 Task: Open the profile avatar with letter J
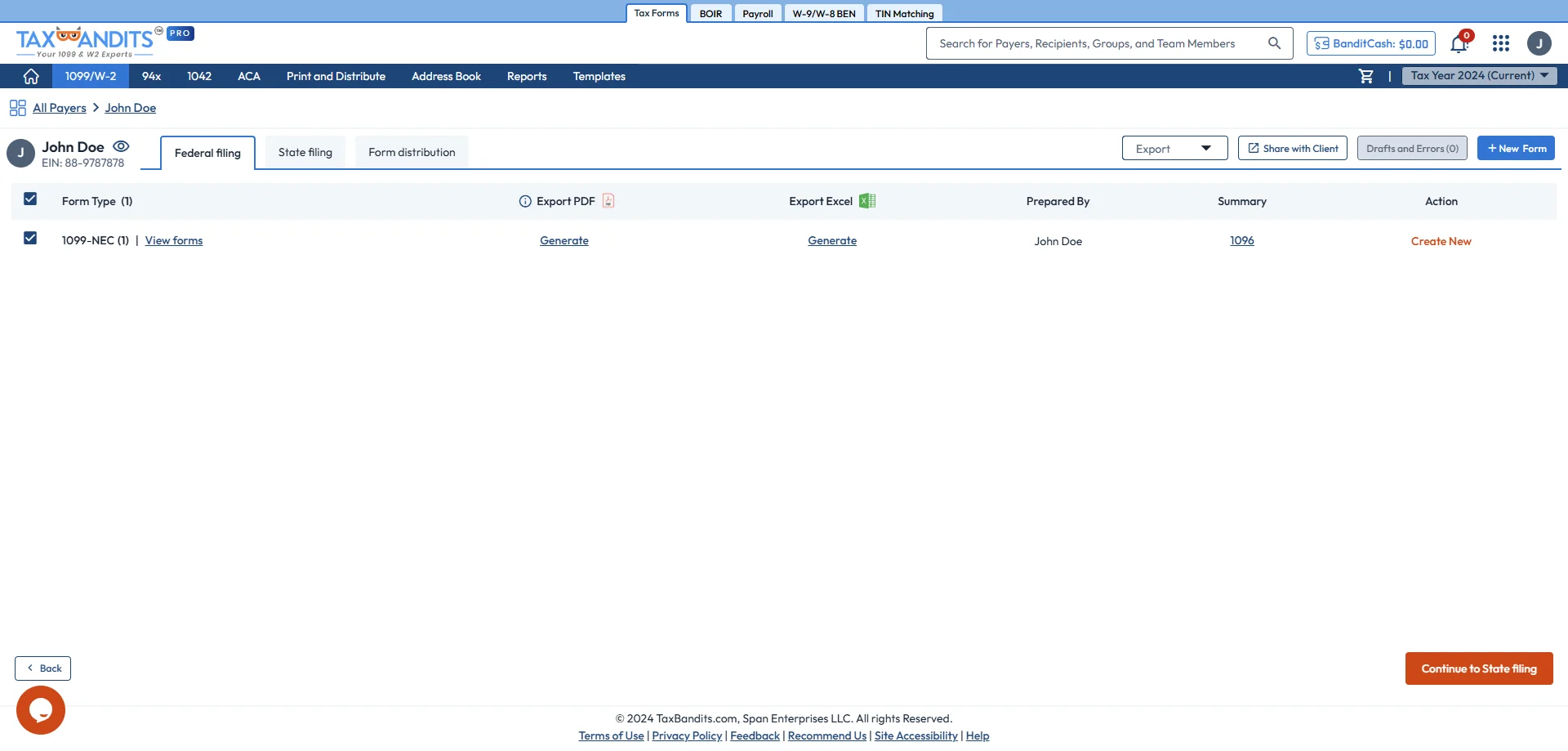[1540, 43]
